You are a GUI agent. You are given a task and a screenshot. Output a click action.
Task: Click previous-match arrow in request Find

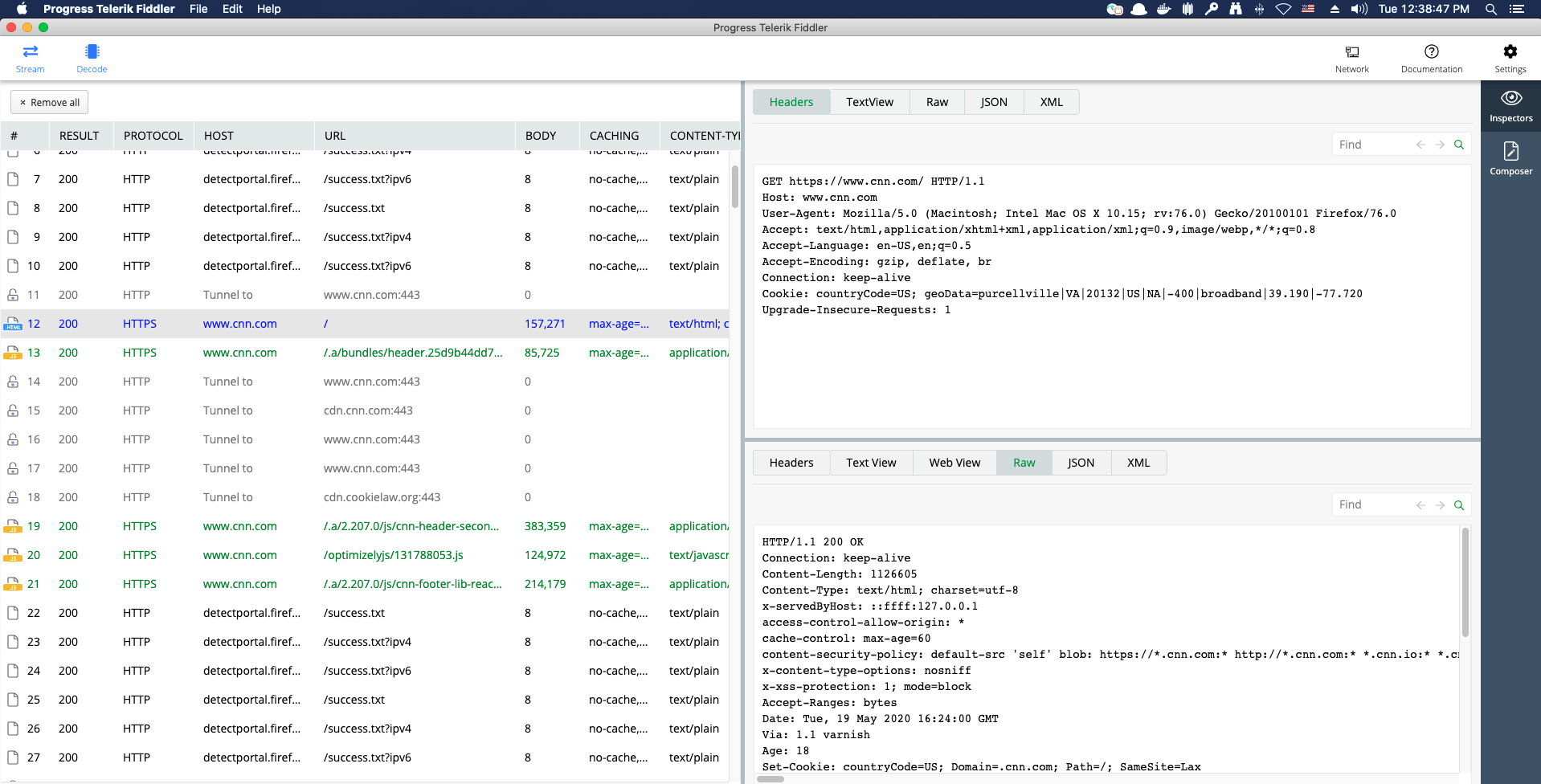pyautogui.click(x=1420, y=145)
